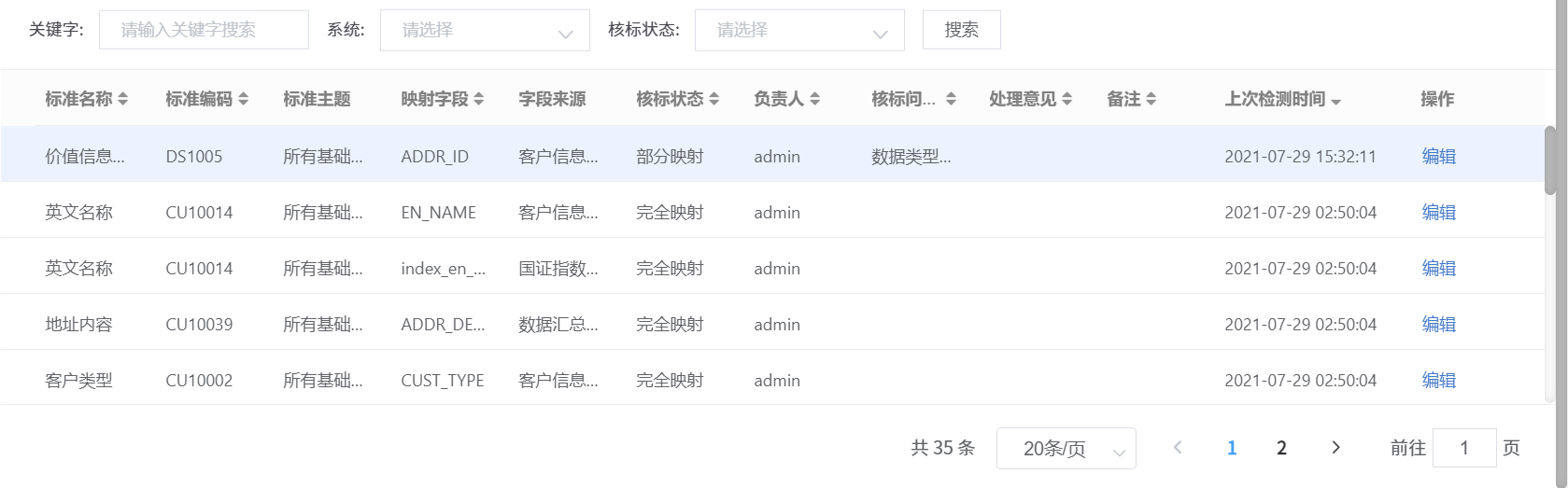This screenshot has height=488, width=1568.
Task: Select the 2021-07-29 15:32:11 timestamp
Action: tap(1300, 157)
